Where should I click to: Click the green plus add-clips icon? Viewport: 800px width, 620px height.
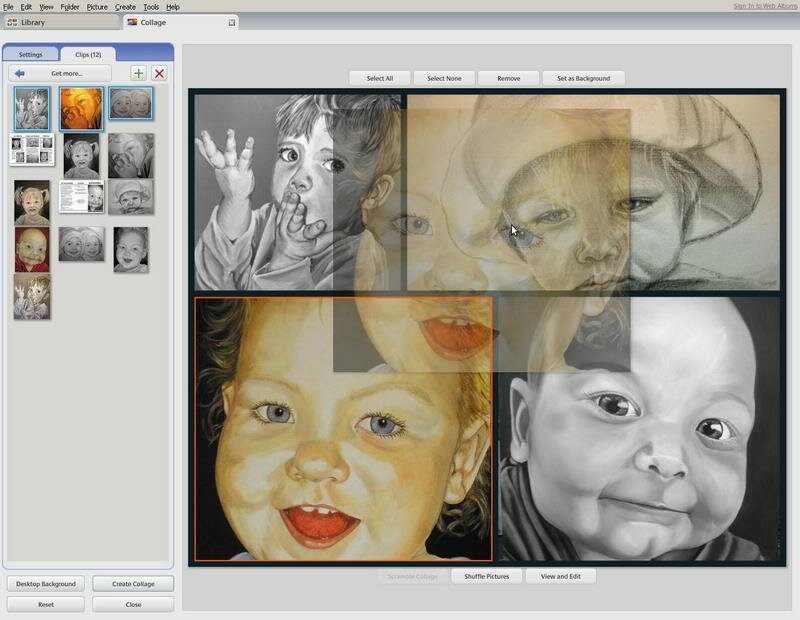click(x=138, y=73)
